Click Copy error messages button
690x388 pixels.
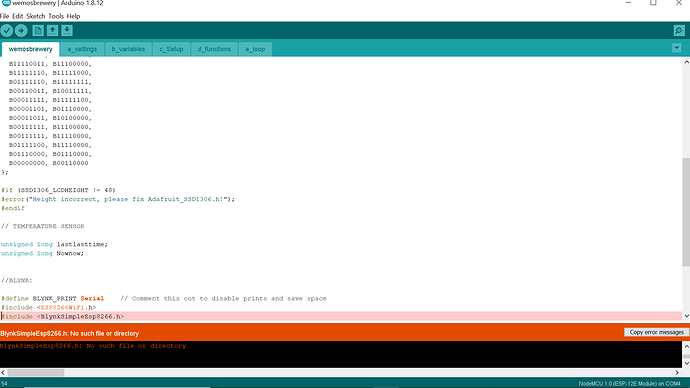pos(656,332)
